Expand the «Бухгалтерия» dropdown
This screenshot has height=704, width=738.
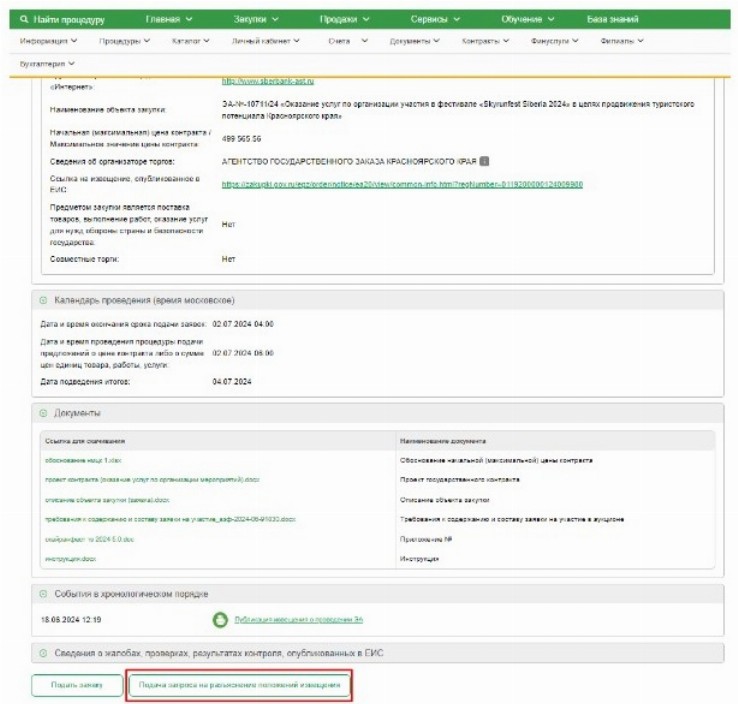(x=47, y=64)
